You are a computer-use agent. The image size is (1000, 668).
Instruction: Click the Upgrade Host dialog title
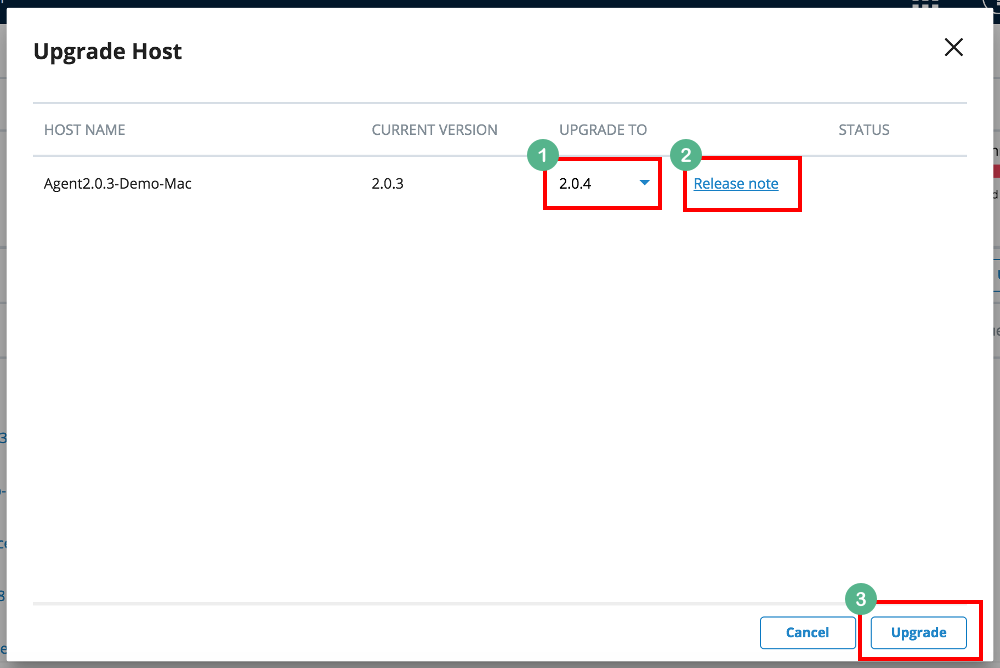(x=108, y=52)
